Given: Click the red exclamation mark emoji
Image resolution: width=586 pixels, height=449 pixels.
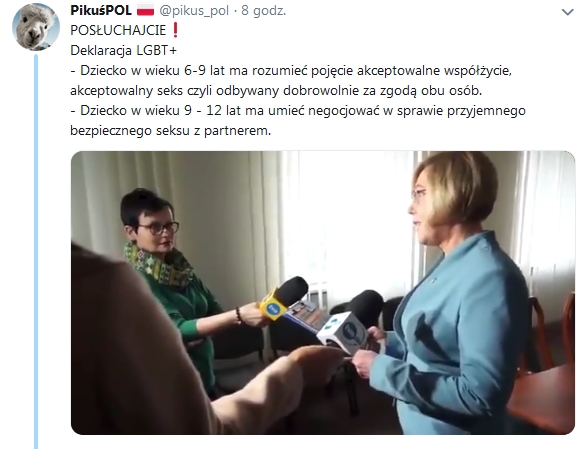Looking at the screenshot, I should coord(175,30).
